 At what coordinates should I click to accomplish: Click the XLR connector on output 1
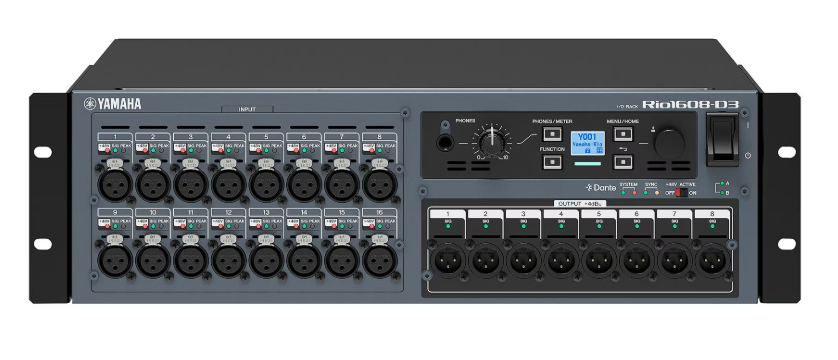(x=448, y=261)
